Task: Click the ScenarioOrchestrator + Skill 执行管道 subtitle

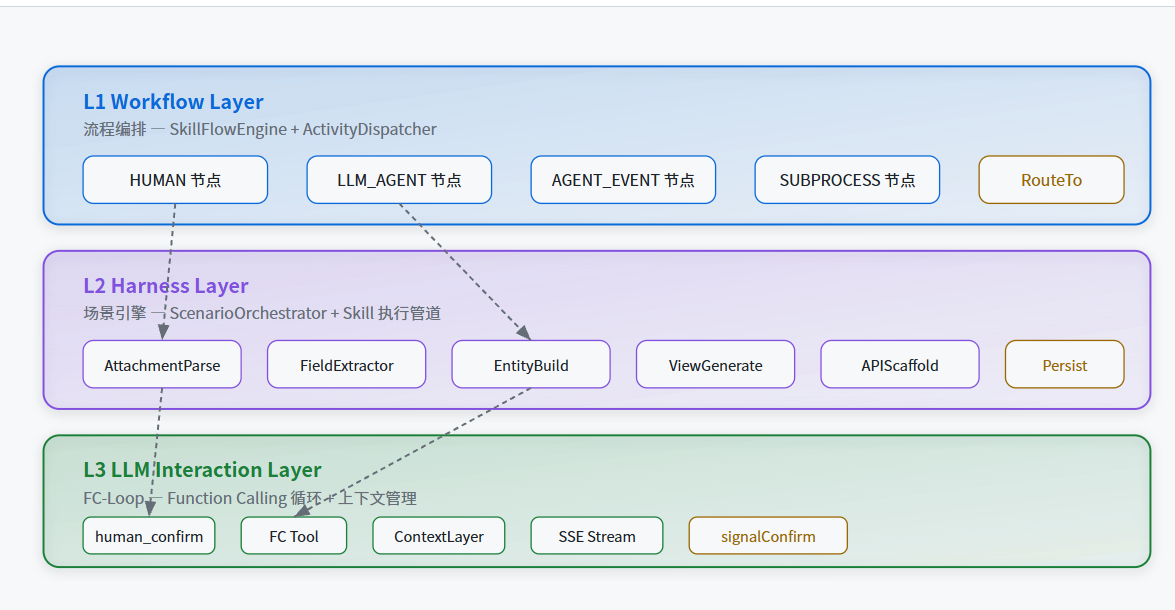Action: 262,313
